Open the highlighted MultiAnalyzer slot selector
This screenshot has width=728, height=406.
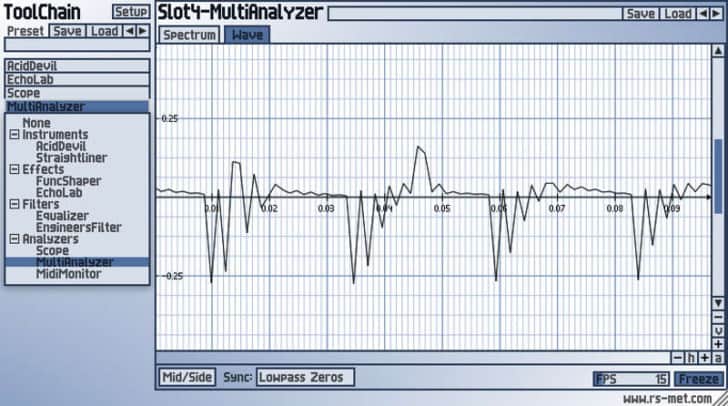tap(77, 106)
